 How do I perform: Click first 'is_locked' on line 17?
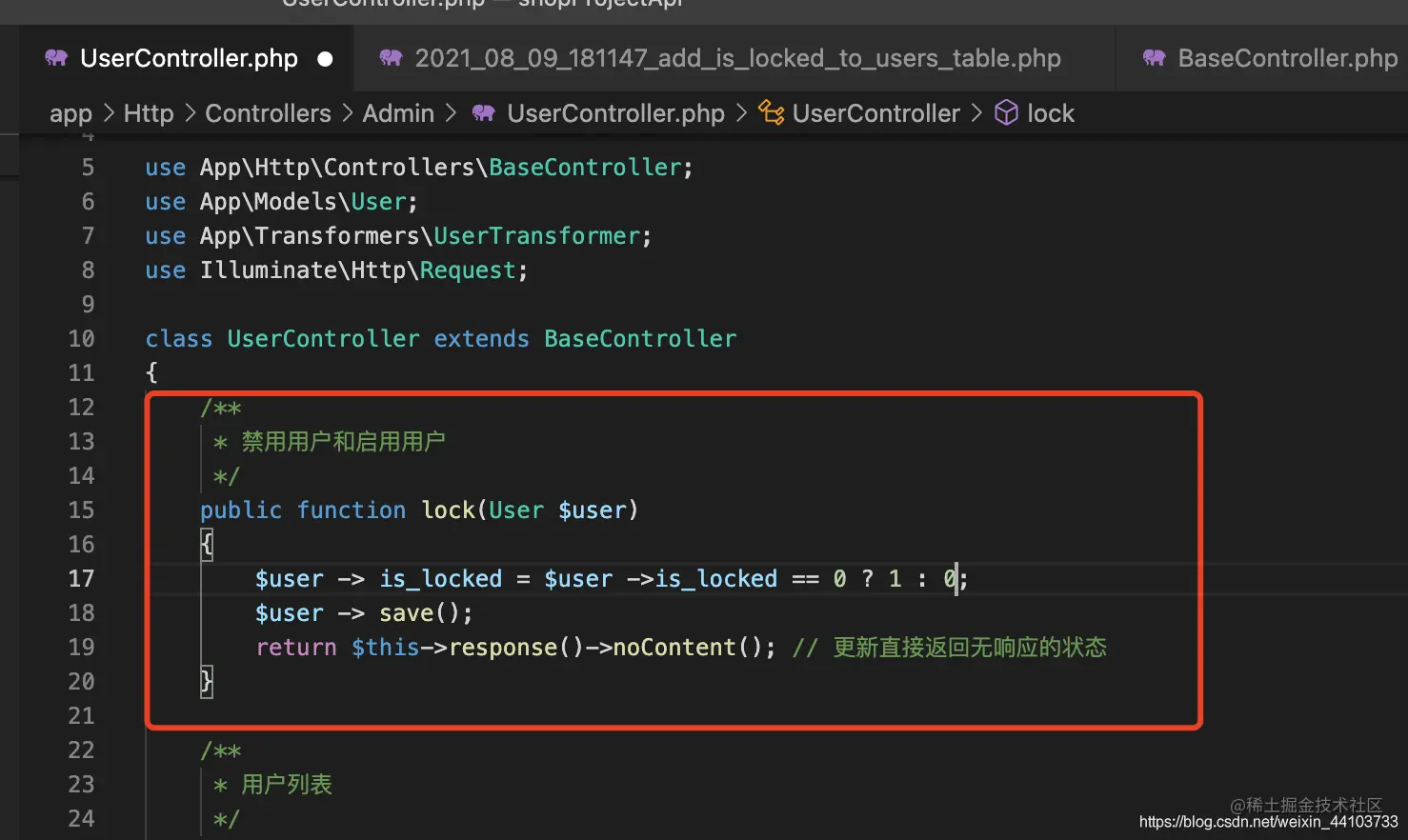440,579
